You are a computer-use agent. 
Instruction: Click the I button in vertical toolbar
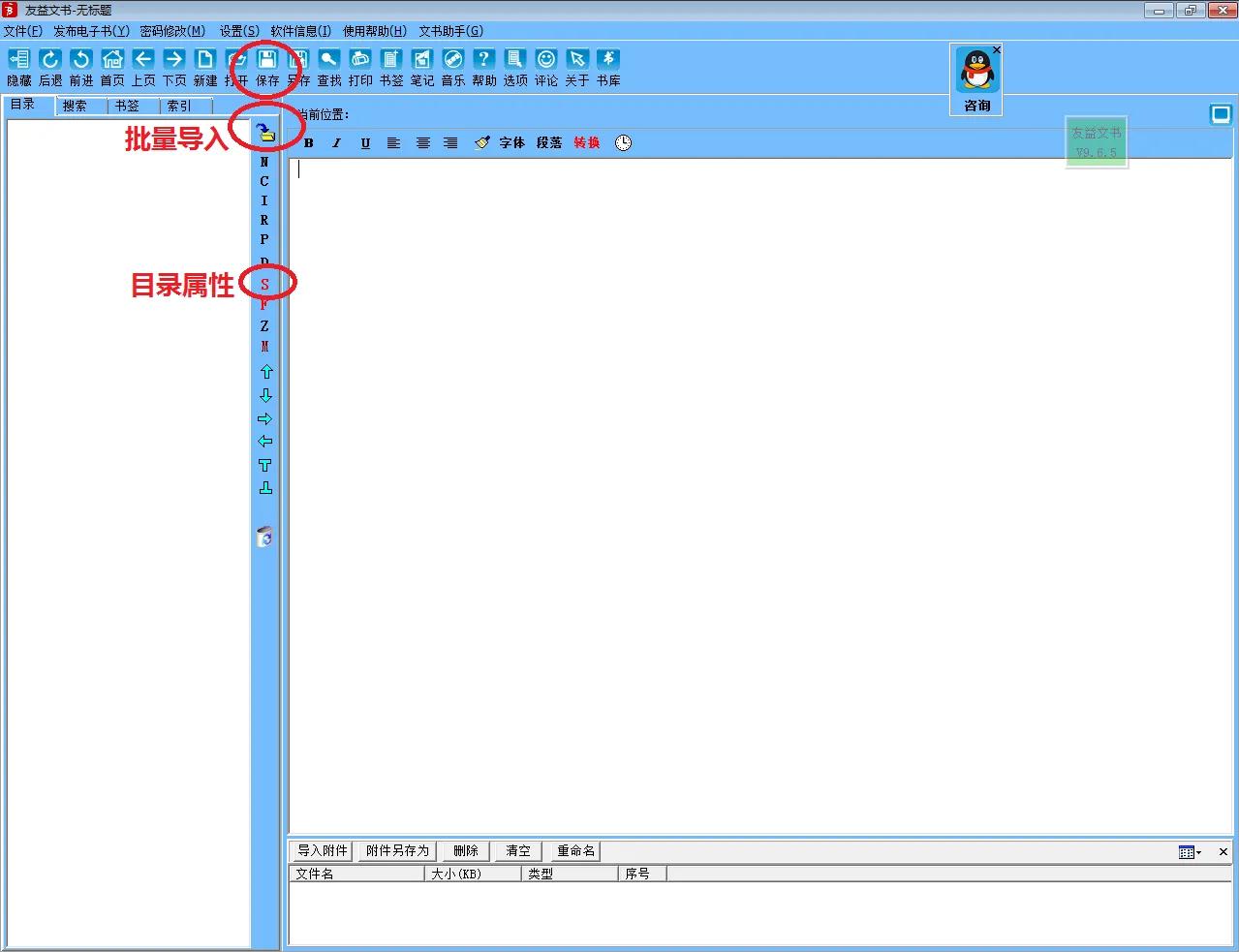(264, 200)
